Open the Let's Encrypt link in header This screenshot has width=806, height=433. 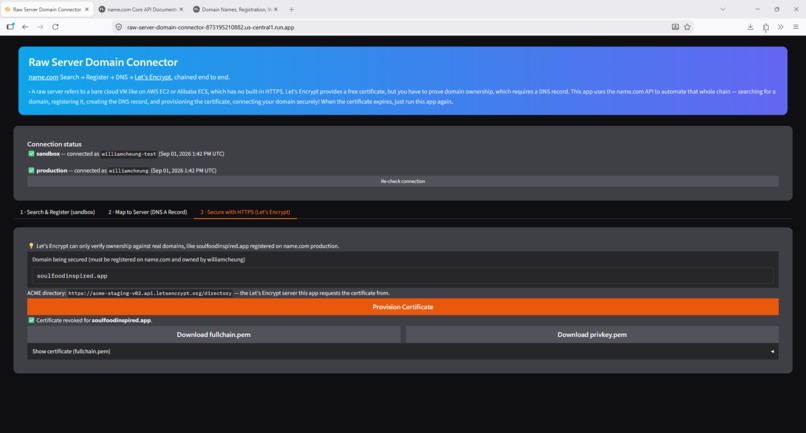click(153, 77)
